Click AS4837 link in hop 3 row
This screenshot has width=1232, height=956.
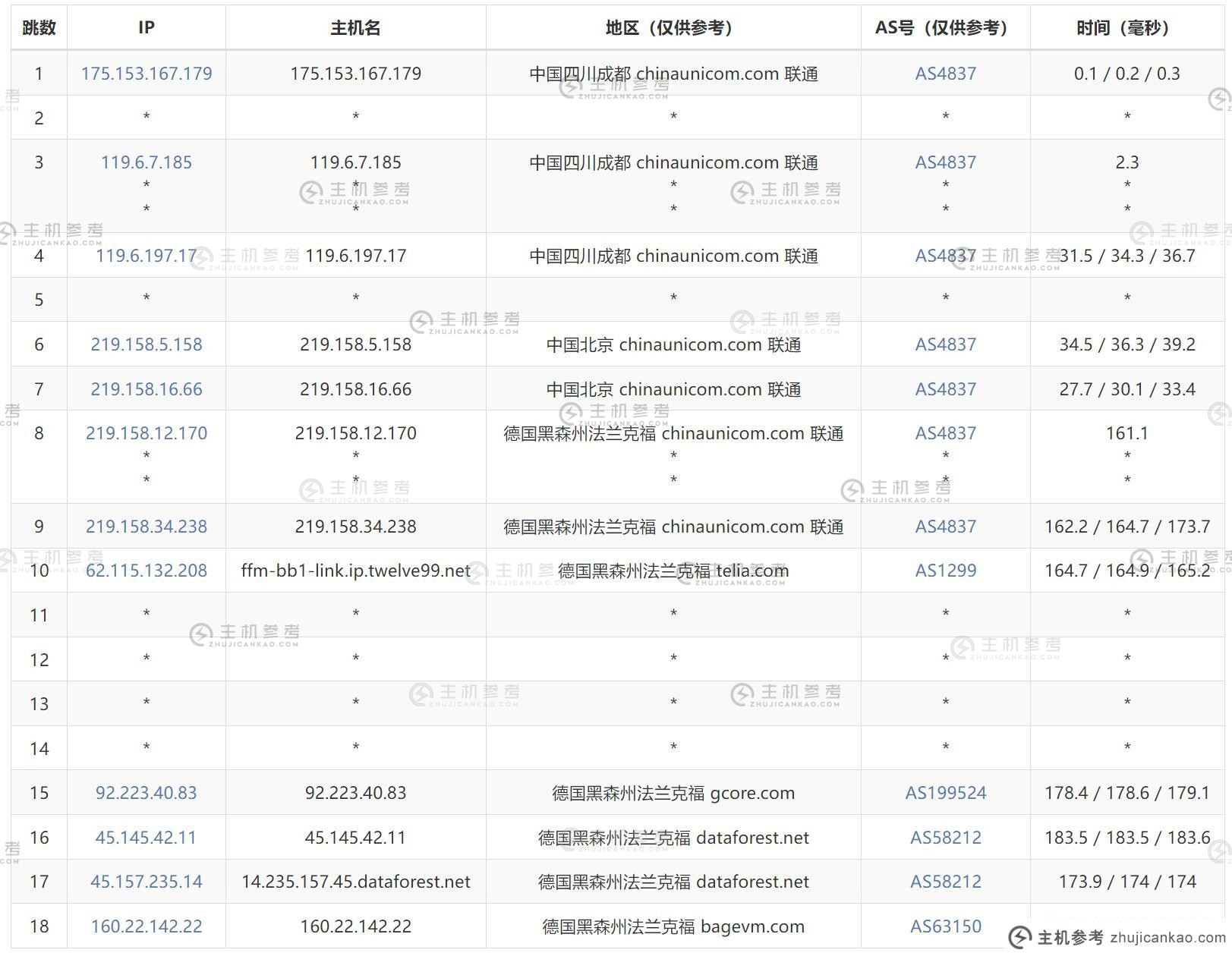(x=946, y=162)
